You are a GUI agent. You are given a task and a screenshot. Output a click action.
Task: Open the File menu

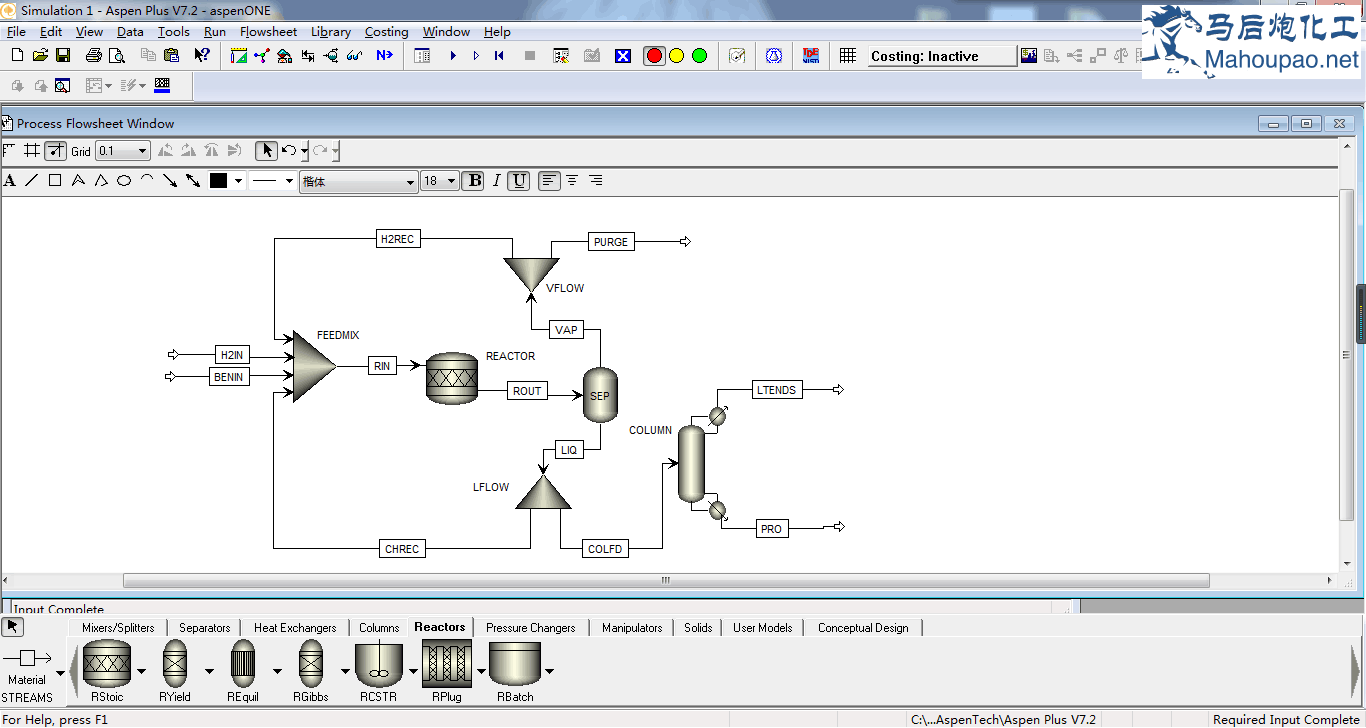pyautogui.click(x=16, y=32)
